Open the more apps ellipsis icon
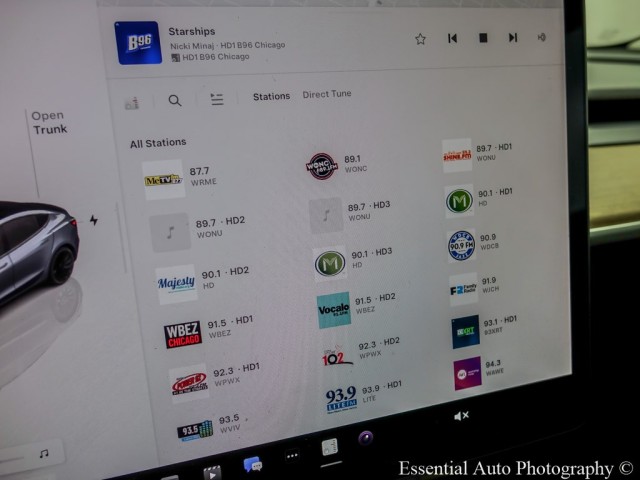The height and width of the screenshot is (480, 640). coord(292,456)
